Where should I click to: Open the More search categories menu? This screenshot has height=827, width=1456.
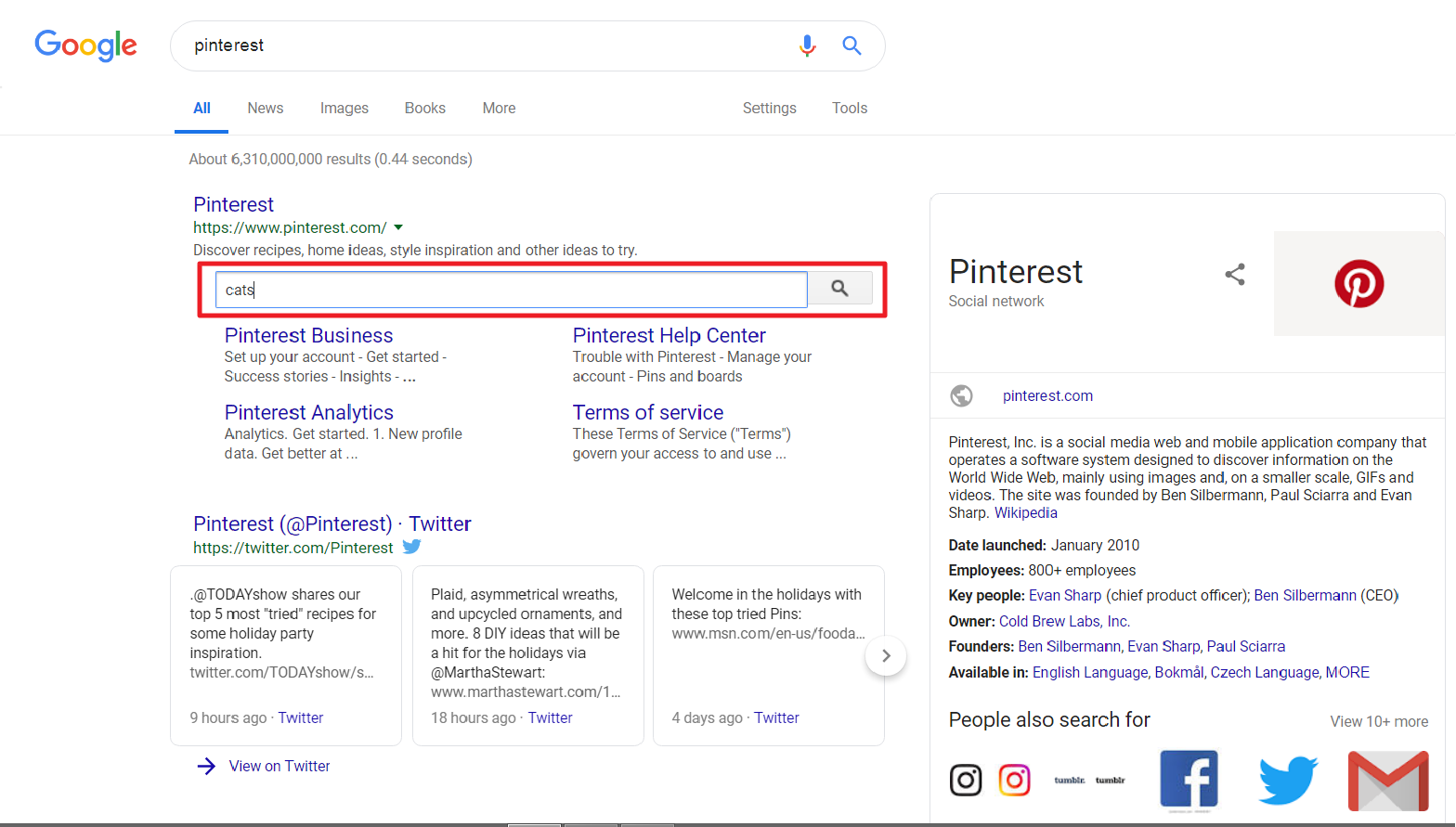tap(499, 108)
